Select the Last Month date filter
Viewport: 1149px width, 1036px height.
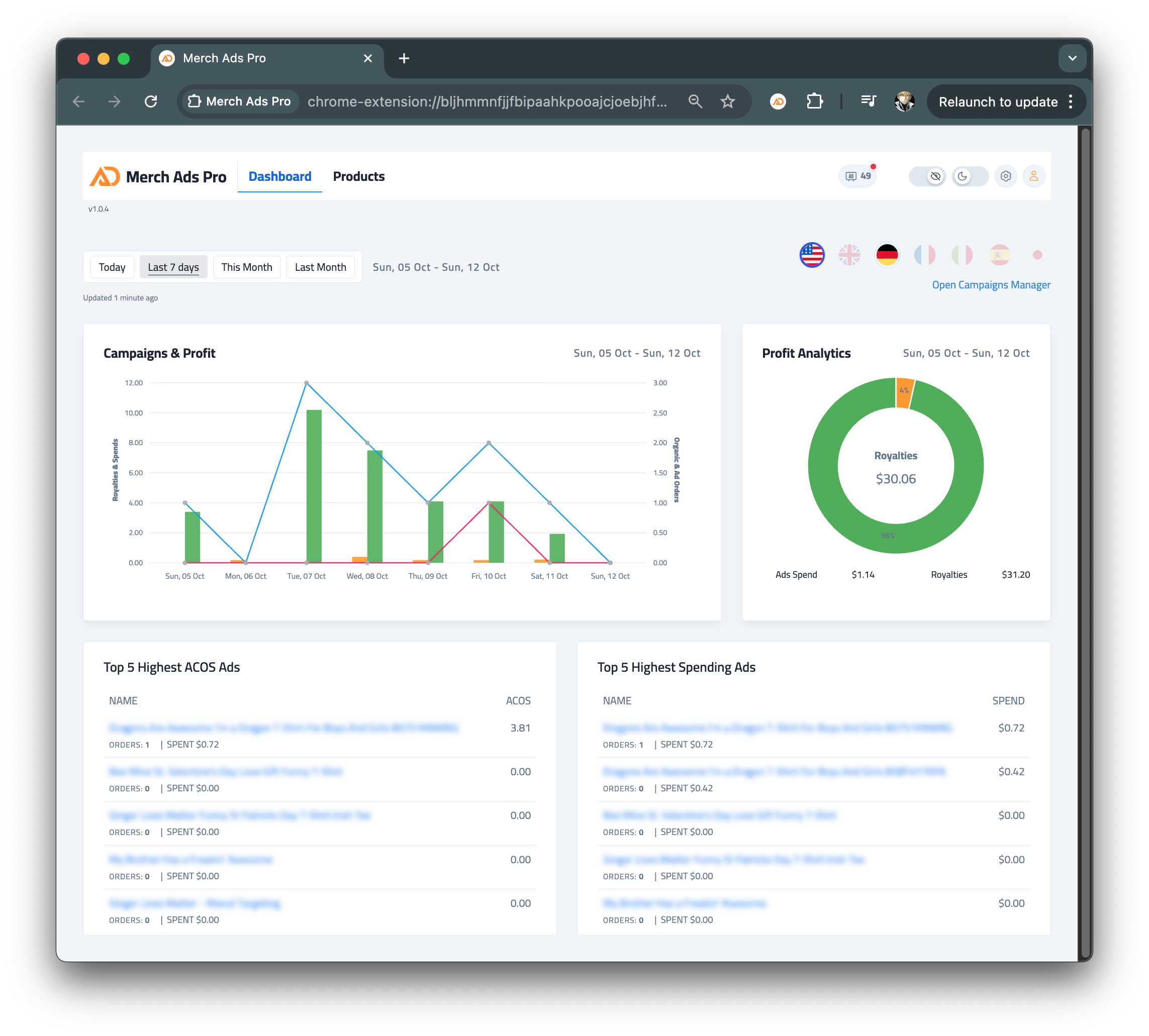point(321,266)
